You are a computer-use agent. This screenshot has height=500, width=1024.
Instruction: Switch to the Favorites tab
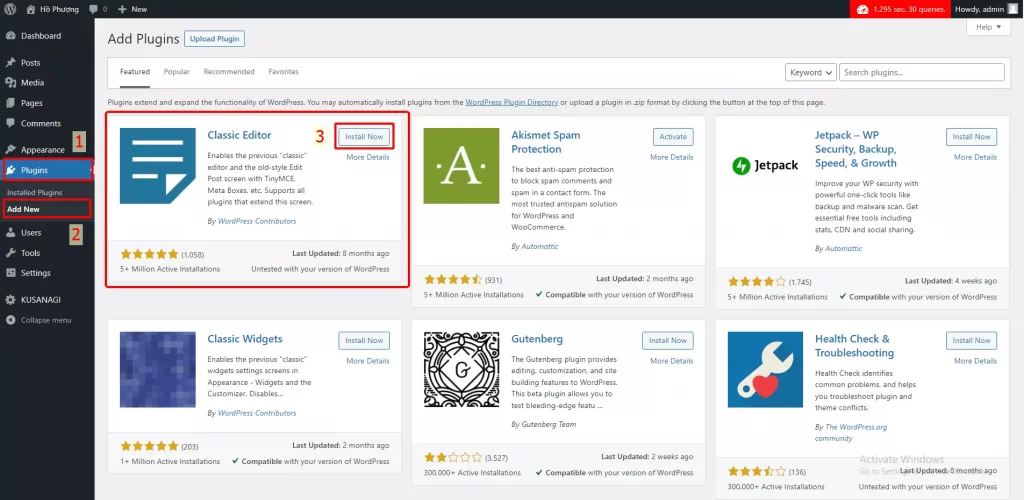tap(283, 72)
